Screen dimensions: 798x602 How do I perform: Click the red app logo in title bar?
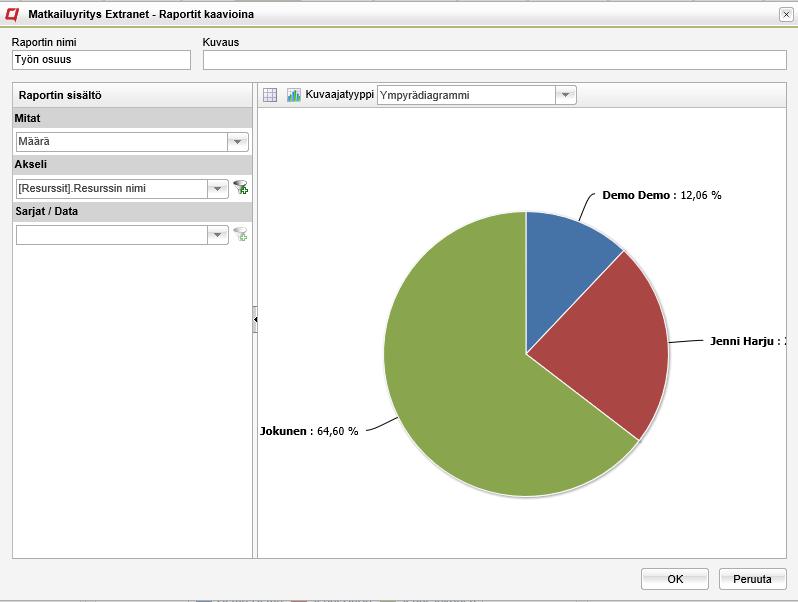(x=11, y=14)
